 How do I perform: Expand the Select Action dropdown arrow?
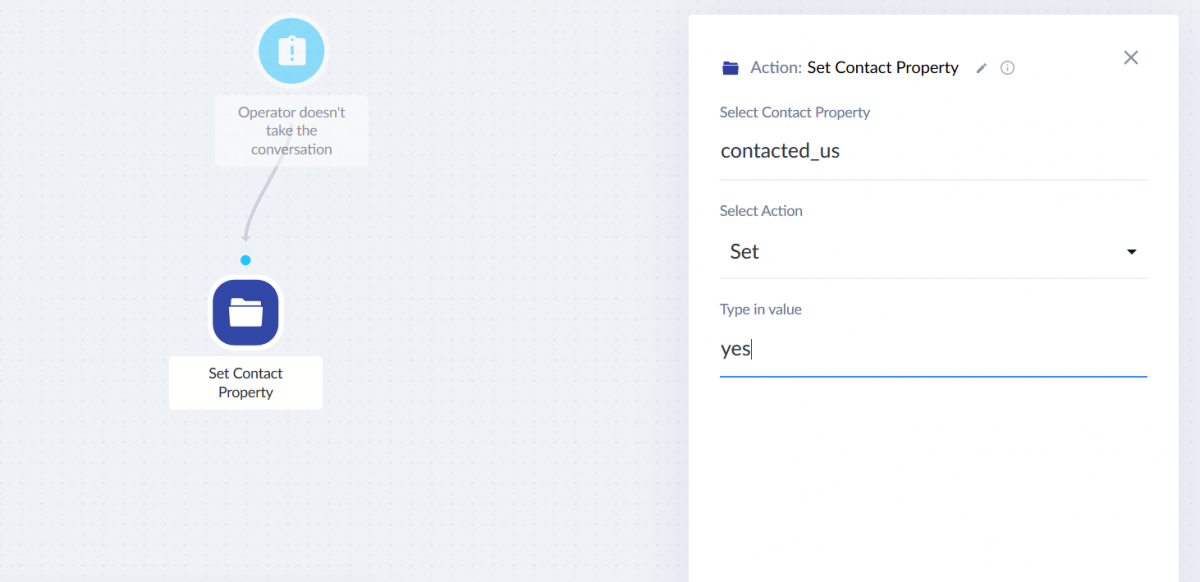(1132, 252)
